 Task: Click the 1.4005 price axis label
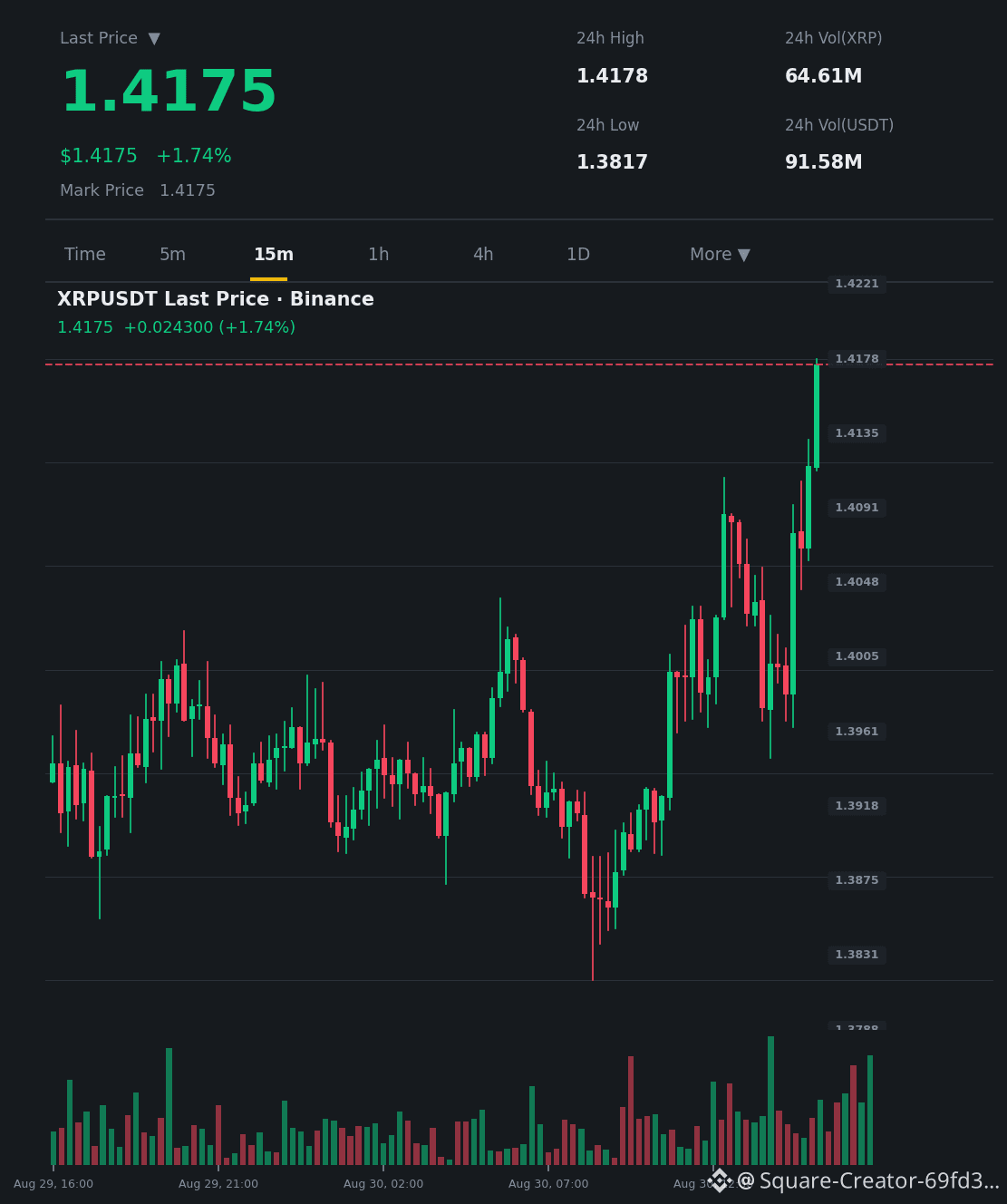857,656
